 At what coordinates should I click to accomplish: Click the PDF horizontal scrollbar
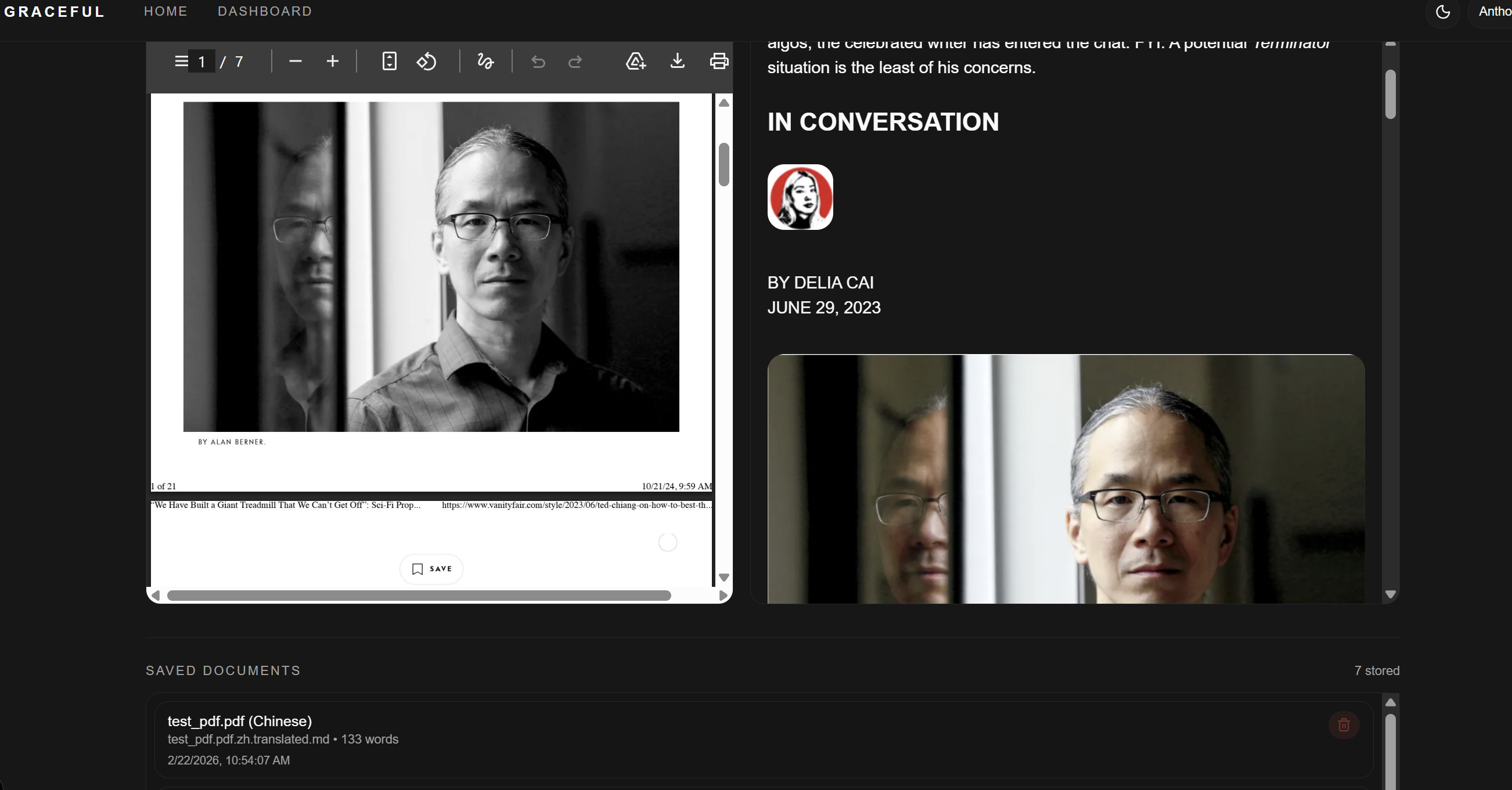click(x=419, y=596)
